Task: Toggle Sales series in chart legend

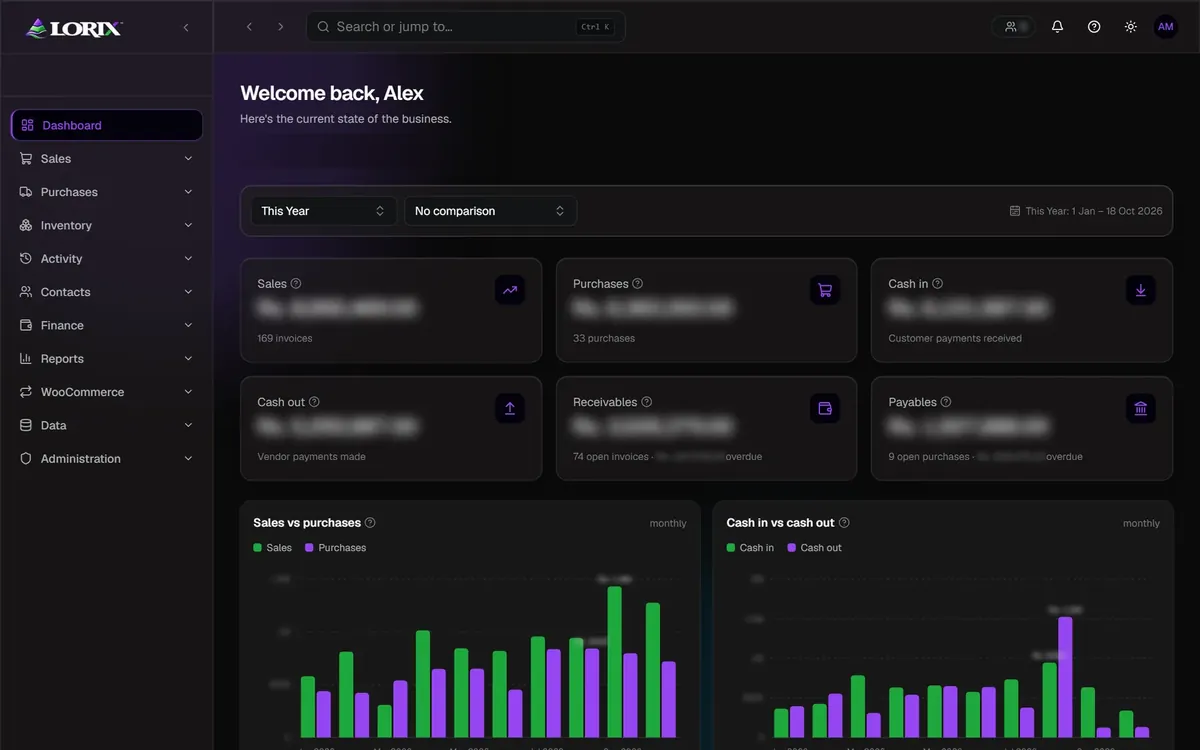Action: click(x=273, y=548)
